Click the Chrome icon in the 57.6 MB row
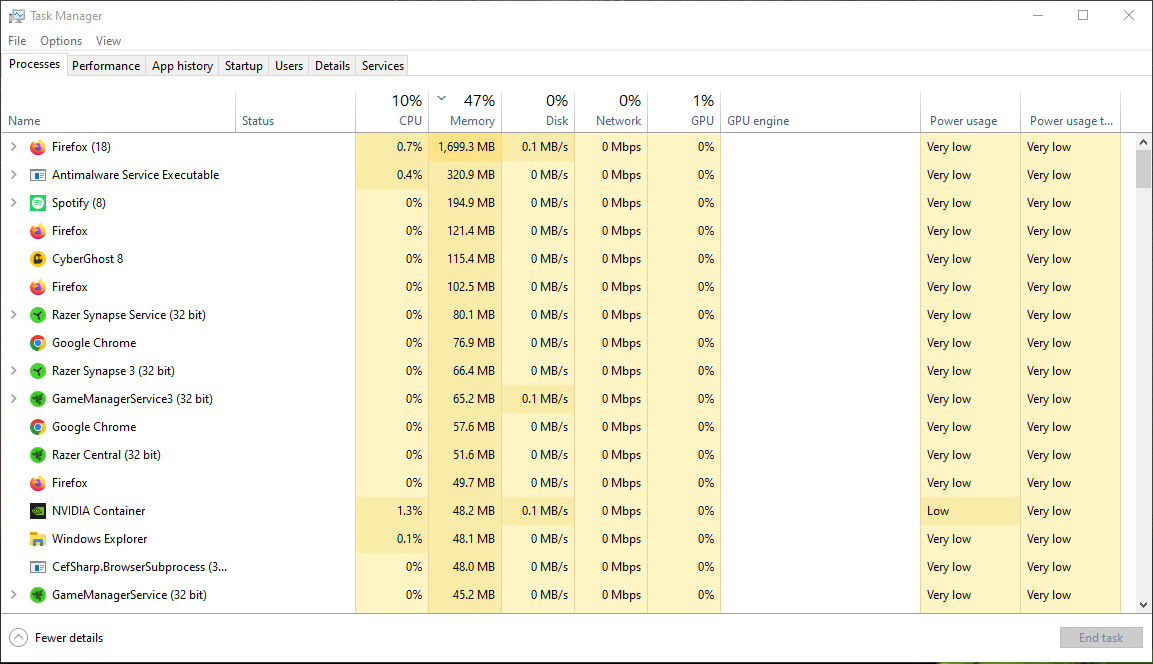1153x664 pixels. point(38,426)
